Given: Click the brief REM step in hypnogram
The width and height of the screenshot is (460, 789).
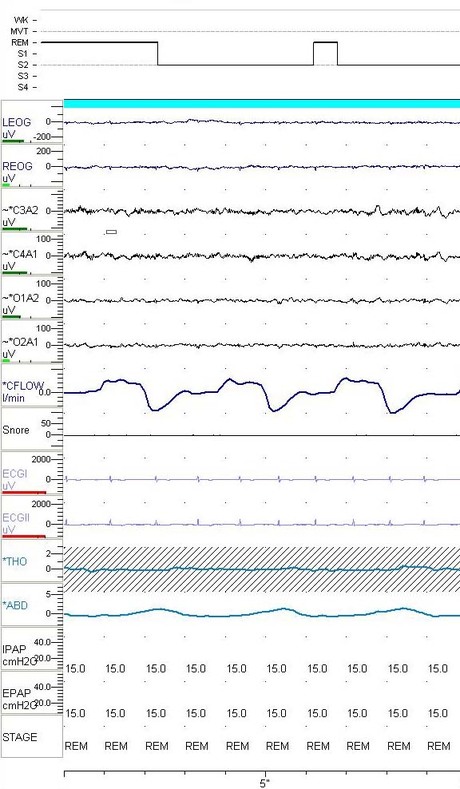Looking at the screenshot, I should point(326,53).
